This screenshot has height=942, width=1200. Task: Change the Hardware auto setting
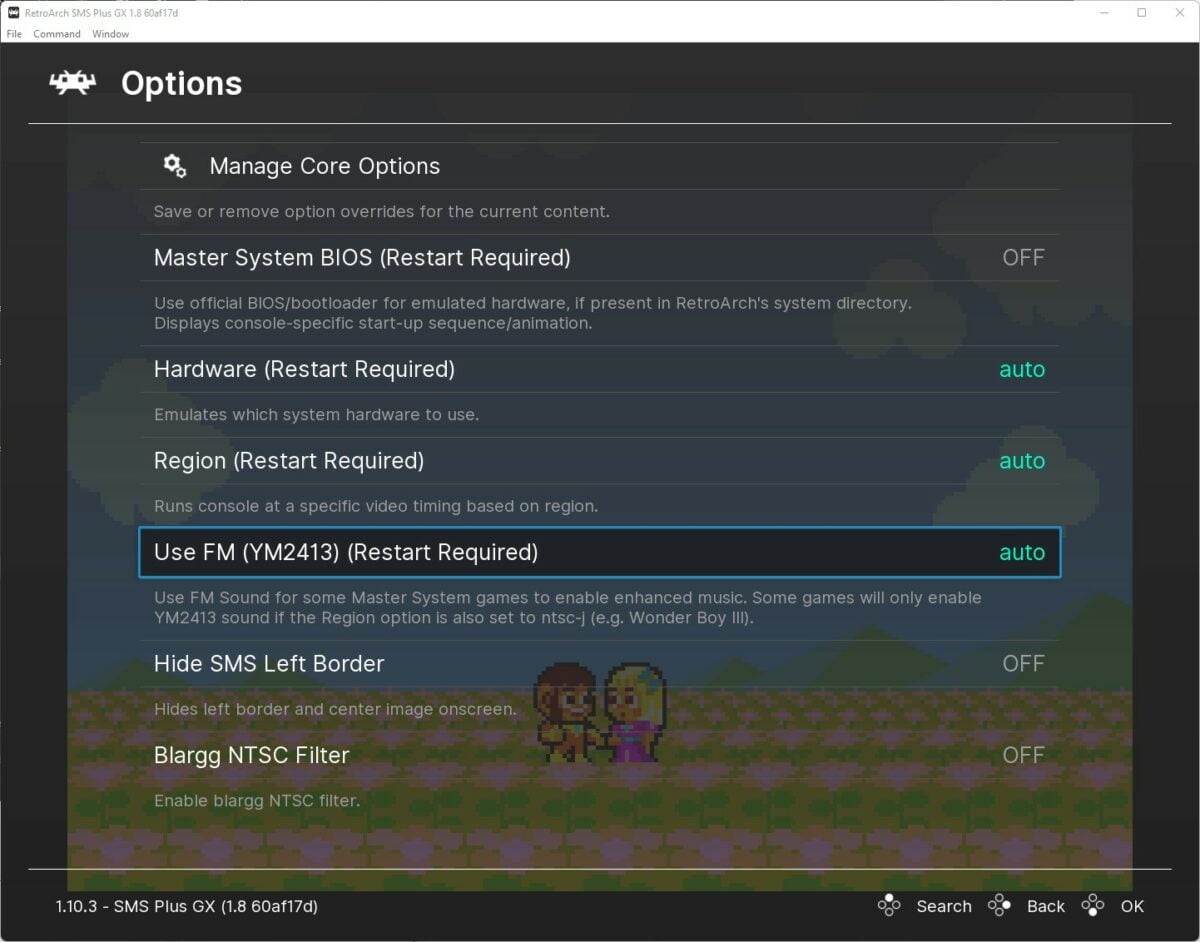tap(1021, 369)
